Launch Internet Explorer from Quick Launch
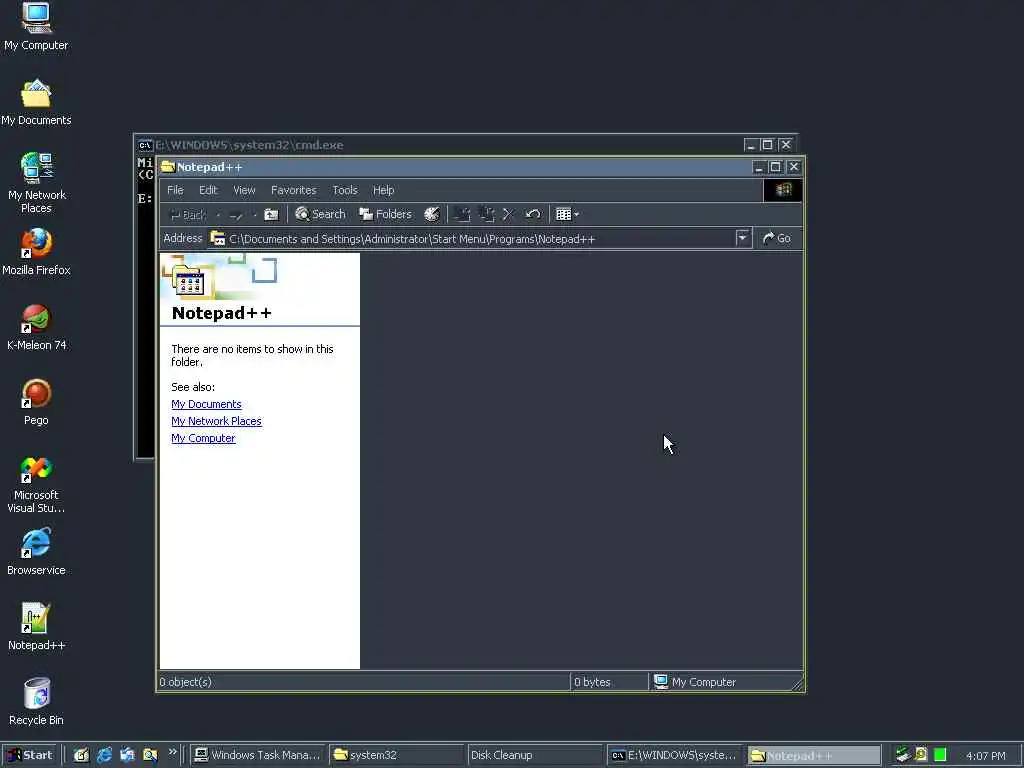This screenshot has height=768, width=1024. [x=104, y=755]
